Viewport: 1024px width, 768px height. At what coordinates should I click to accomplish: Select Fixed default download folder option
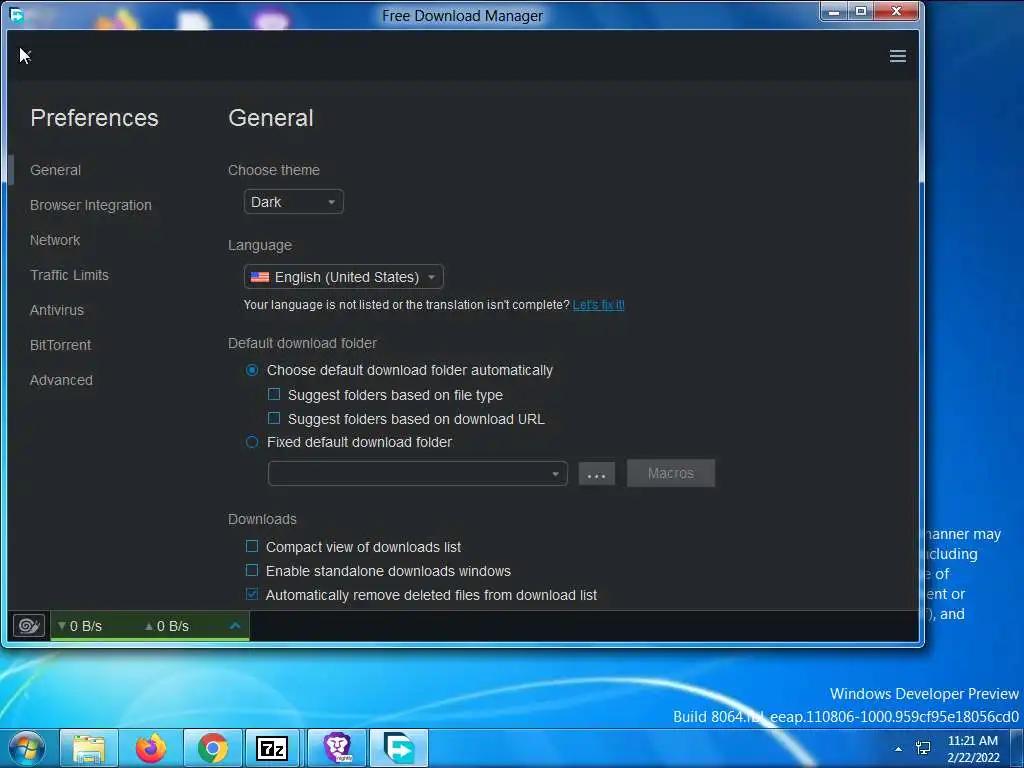coord(252,442)
